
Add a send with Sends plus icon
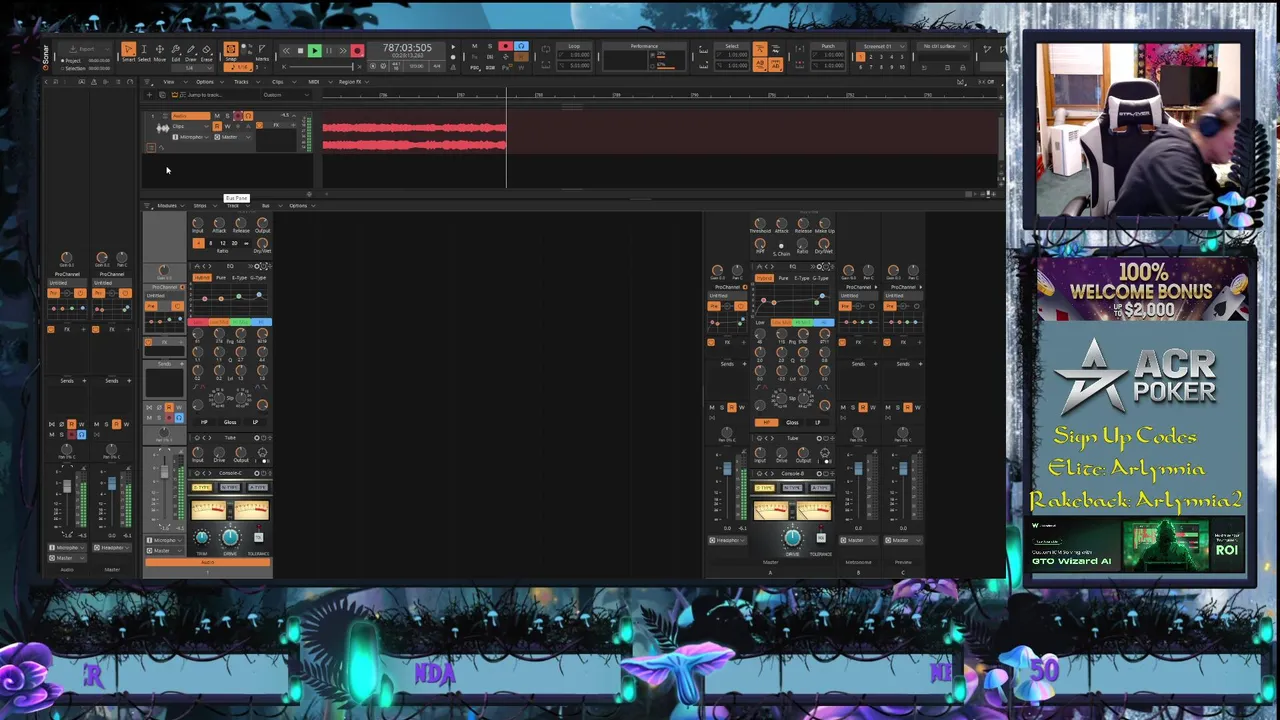click(x=182, y=364)
